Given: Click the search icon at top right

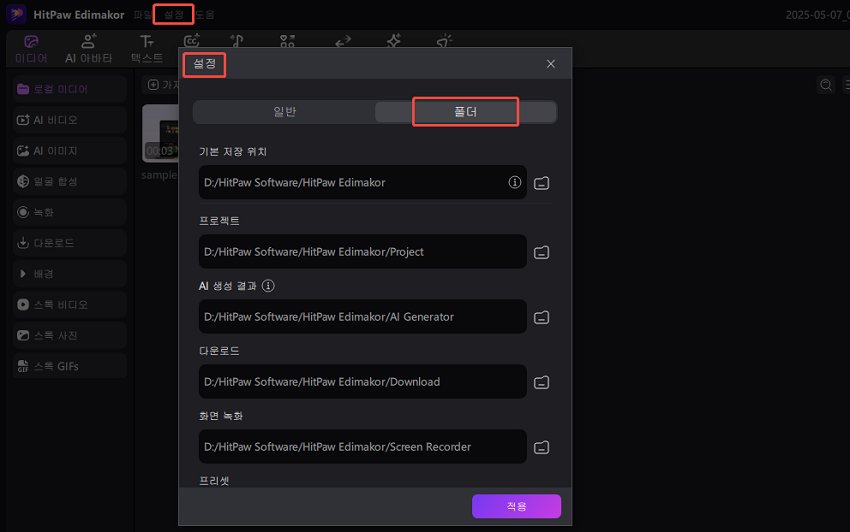Looking at the screenshot, I should 826,85.
